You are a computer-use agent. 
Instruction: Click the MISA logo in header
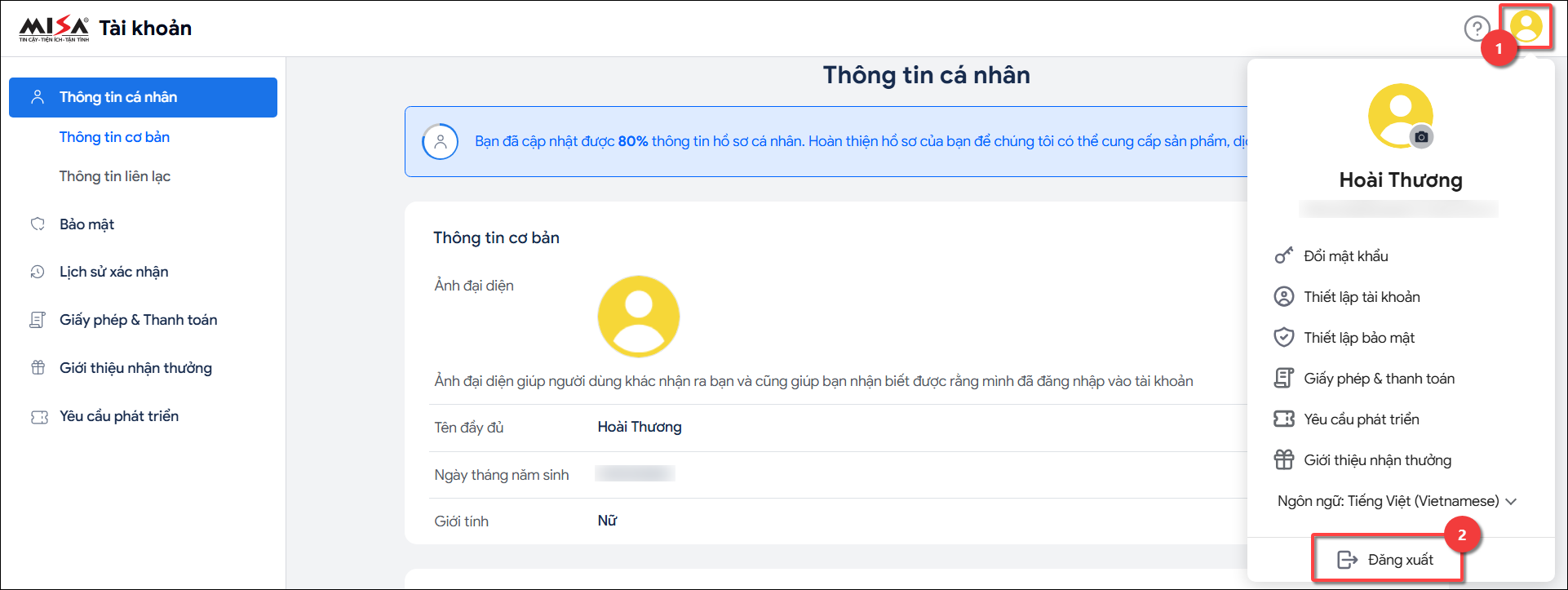[x=54, y=29]
